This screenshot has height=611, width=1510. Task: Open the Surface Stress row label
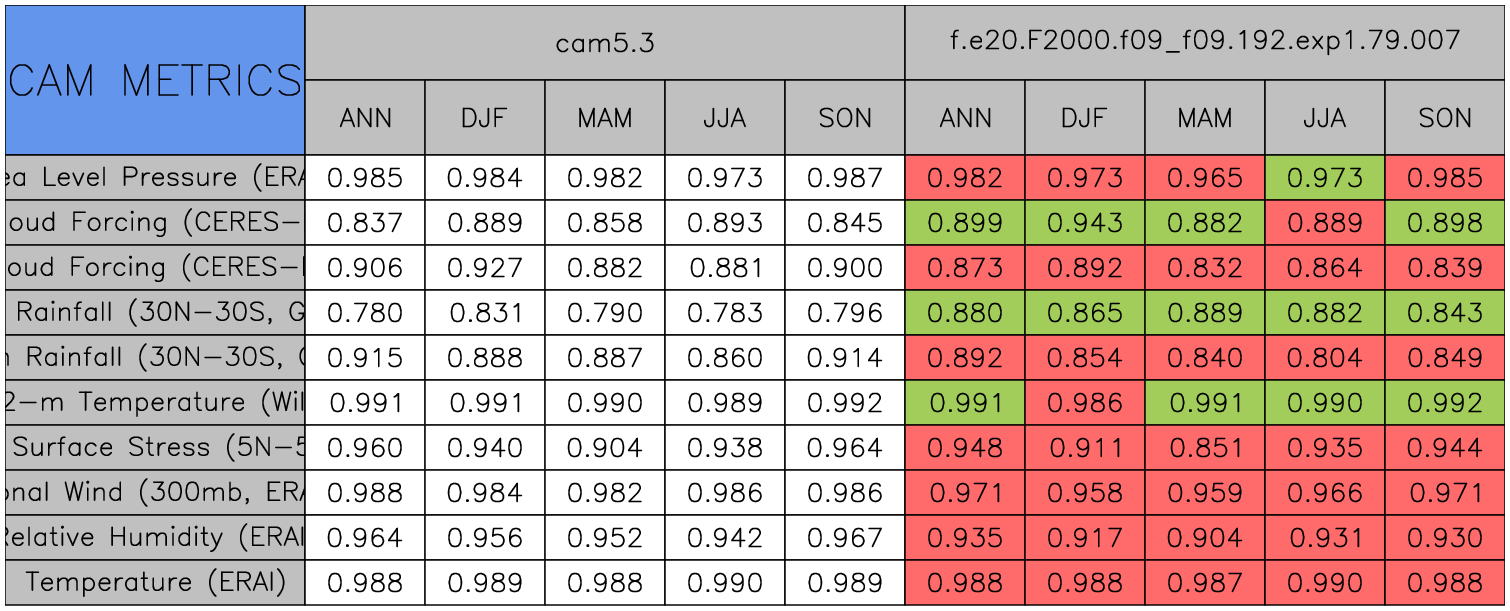(x=155, y=448)
